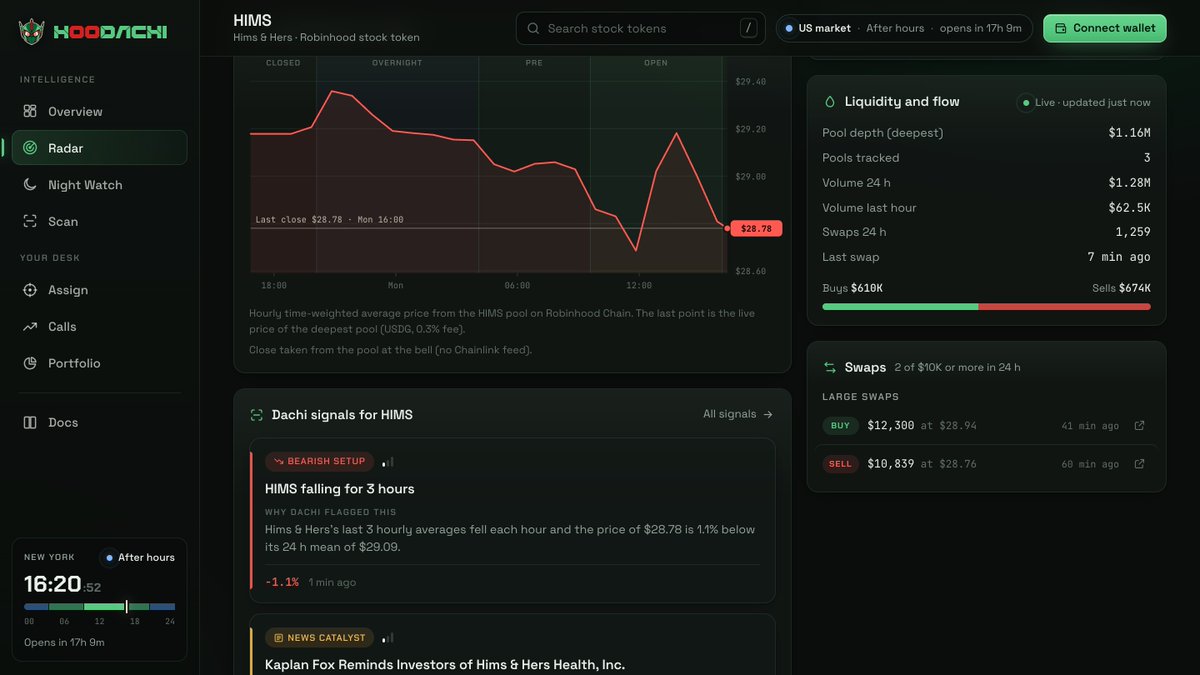Click the Liquidity and flow droplet icon
This screenshot has width=1200, height=675.
(829, 102)
